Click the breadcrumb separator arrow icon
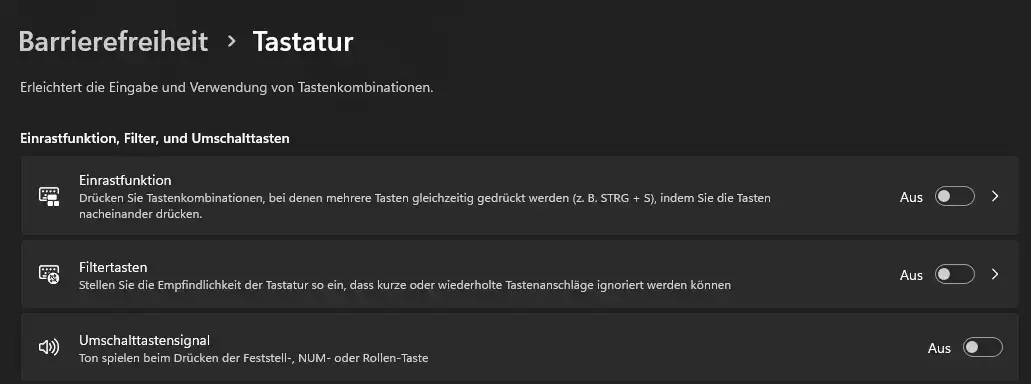This screenshot has width=1031, height=384. tap(231, 41)
